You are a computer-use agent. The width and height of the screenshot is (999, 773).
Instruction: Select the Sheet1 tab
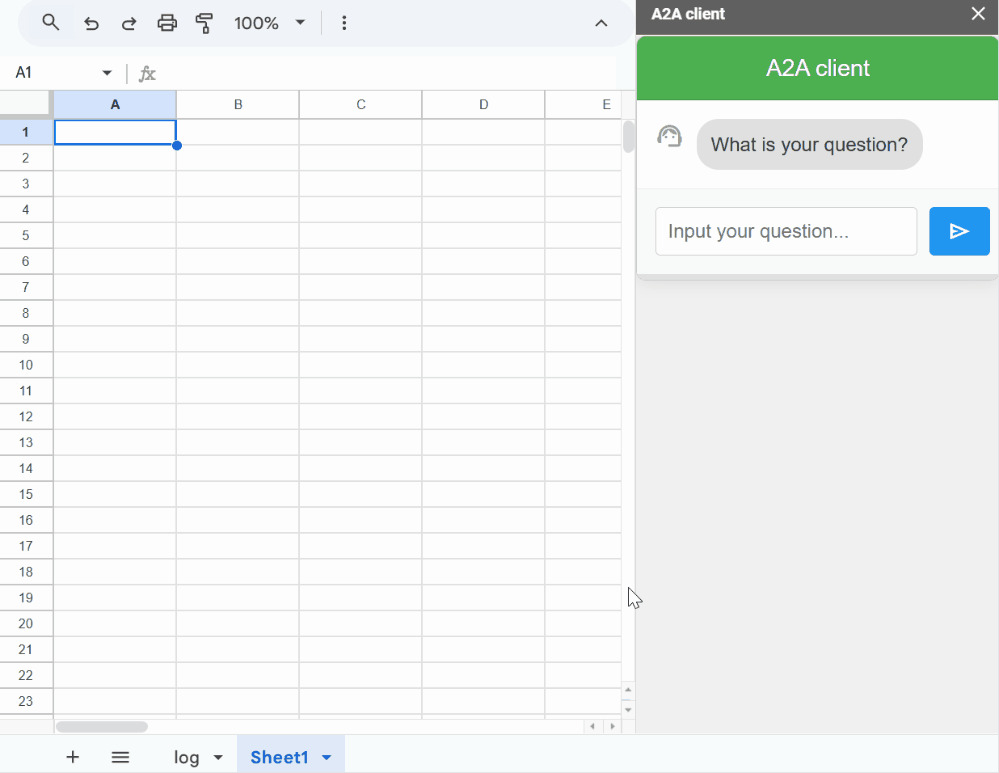[x=279, y=757]
